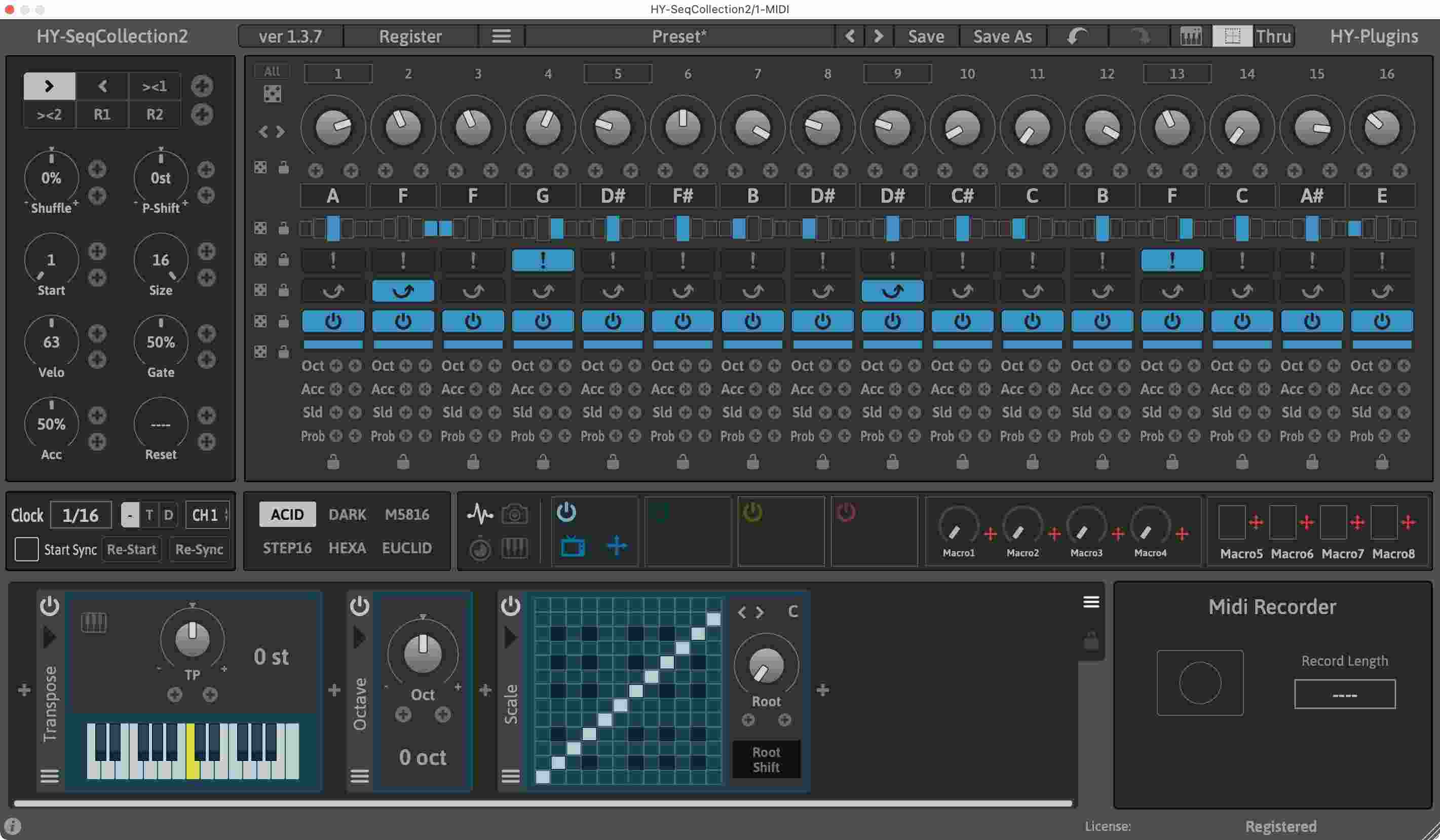Enable the Thru toggle
1440x840 pixels.
(1273, 36)
